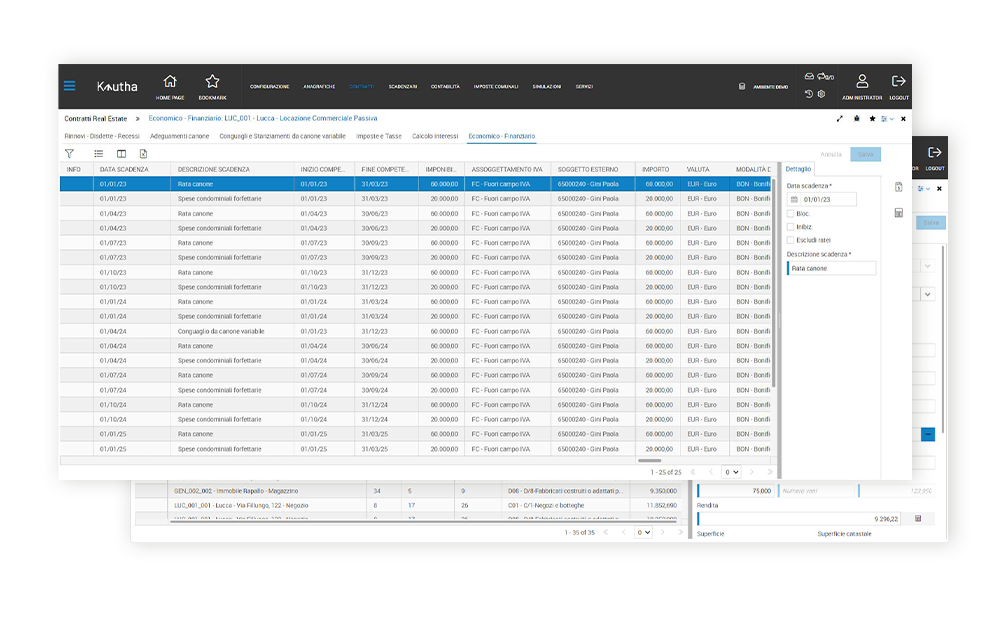Export the grid with the Excel icon
The height and width of the screenshot is (640, 1000).
(x=144, y=154)
